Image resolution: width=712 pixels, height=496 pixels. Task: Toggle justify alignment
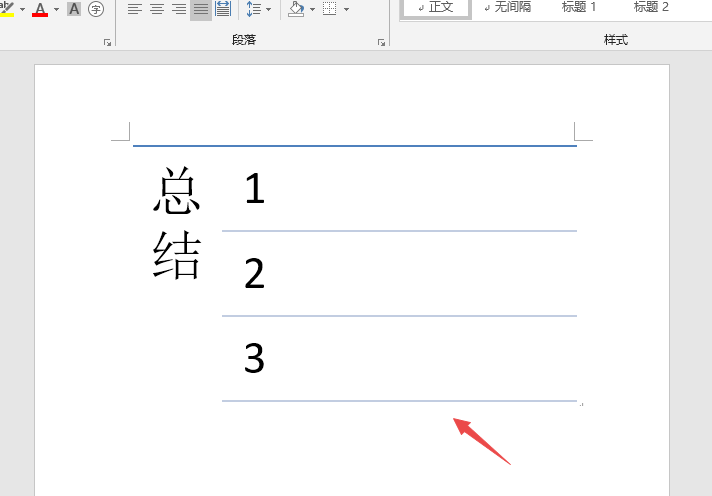[201, 9]
